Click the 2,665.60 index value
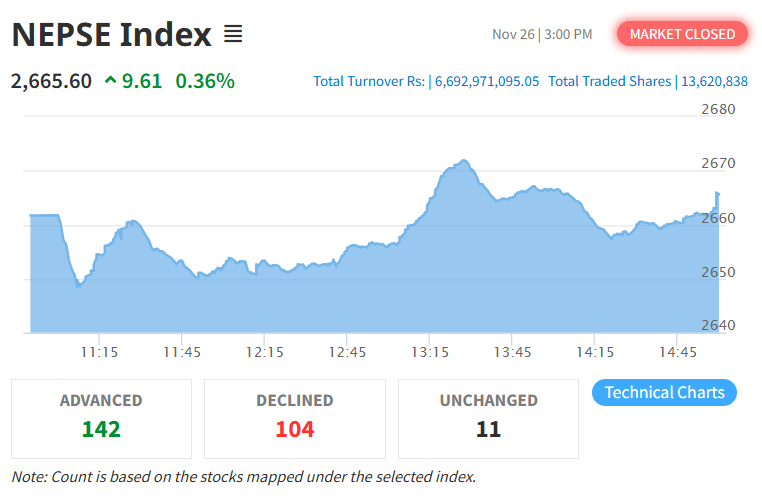Viewport: 762px width, 498px height. point(51,81)
